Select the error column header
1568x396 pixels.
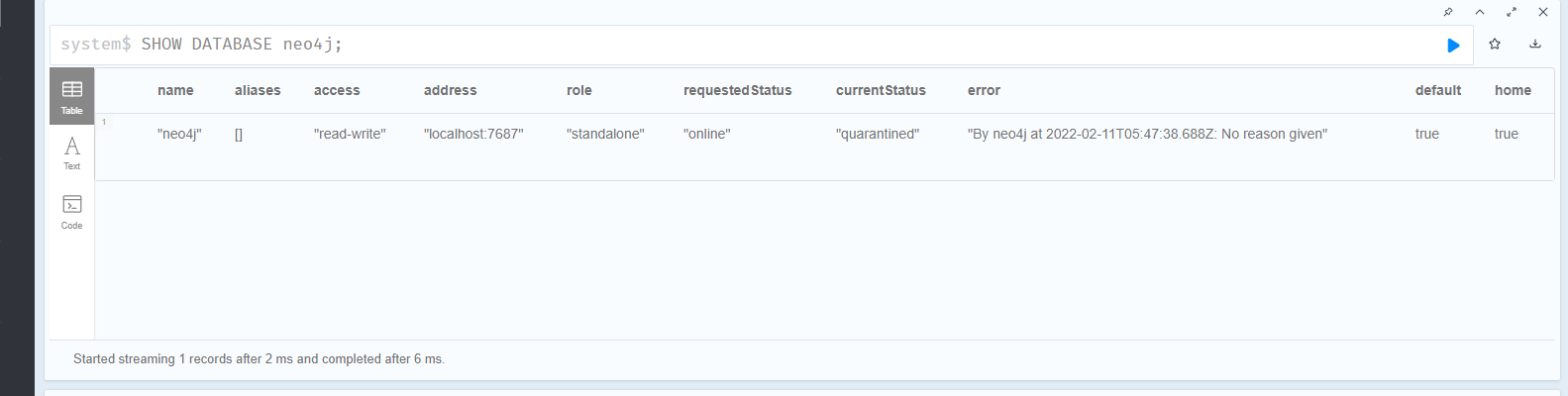click(984, 90)
